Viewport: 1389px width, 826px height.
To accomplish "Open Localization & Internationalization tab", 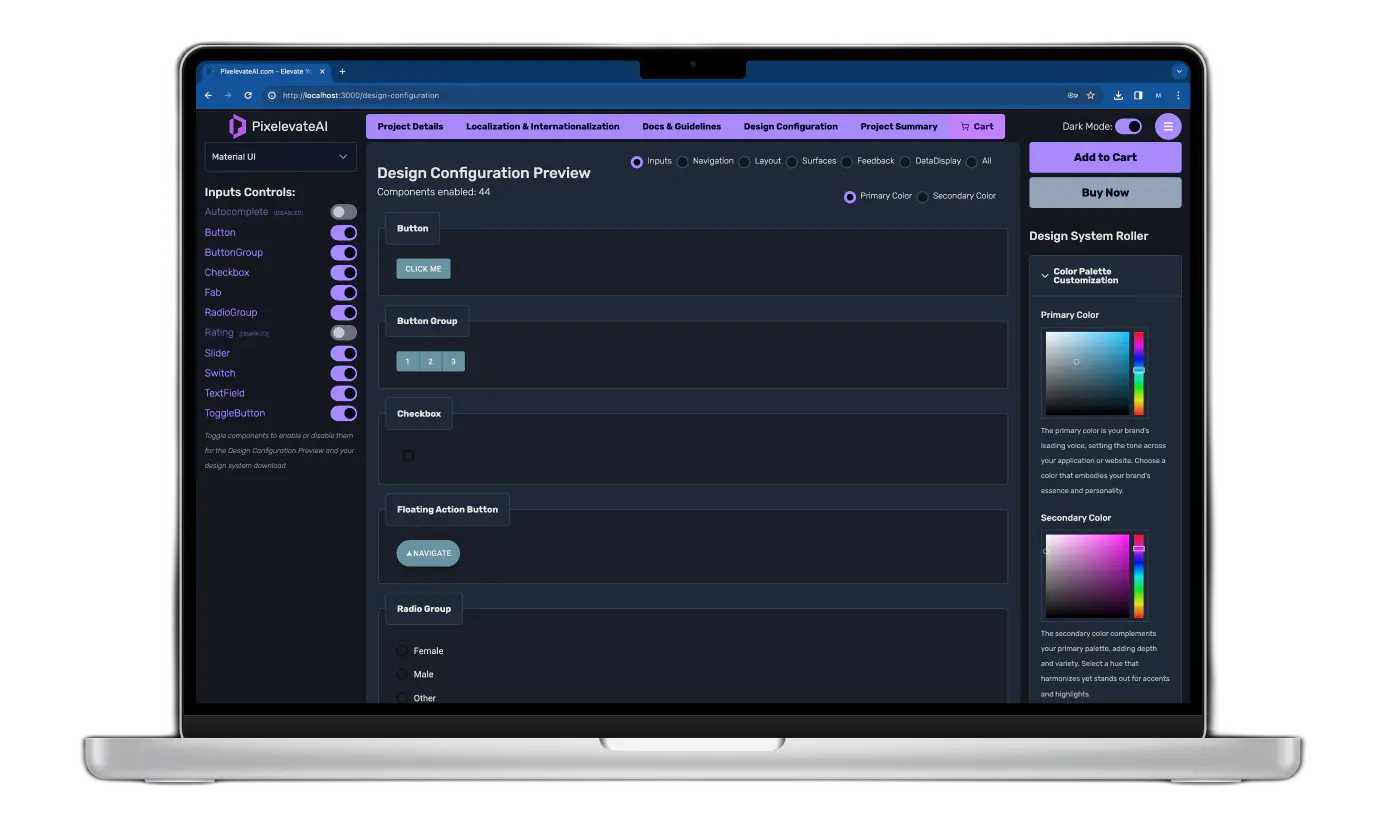I will (543, 126).
